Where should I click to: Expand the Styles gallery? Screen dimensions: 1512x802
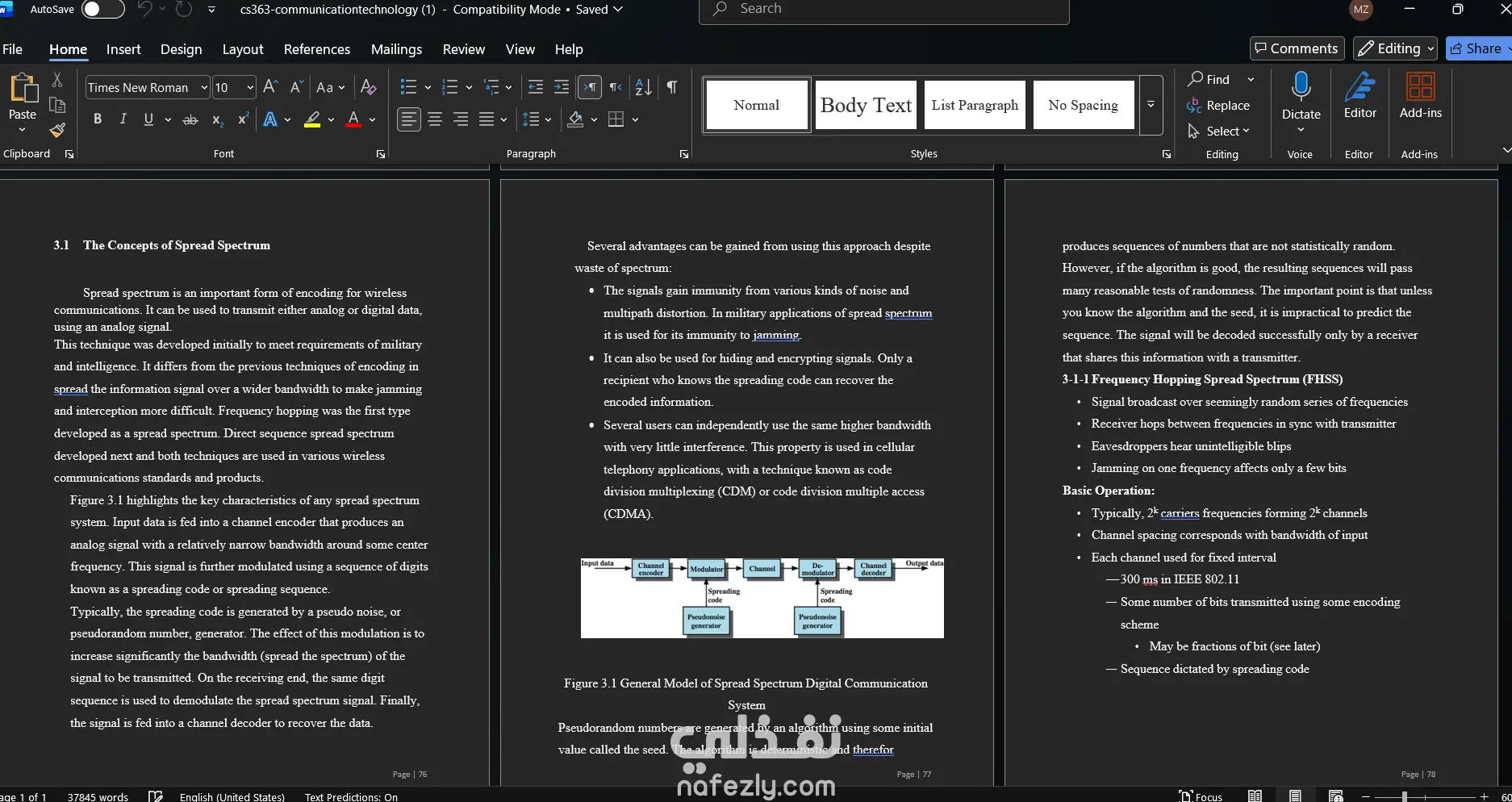coord(1151,105)
